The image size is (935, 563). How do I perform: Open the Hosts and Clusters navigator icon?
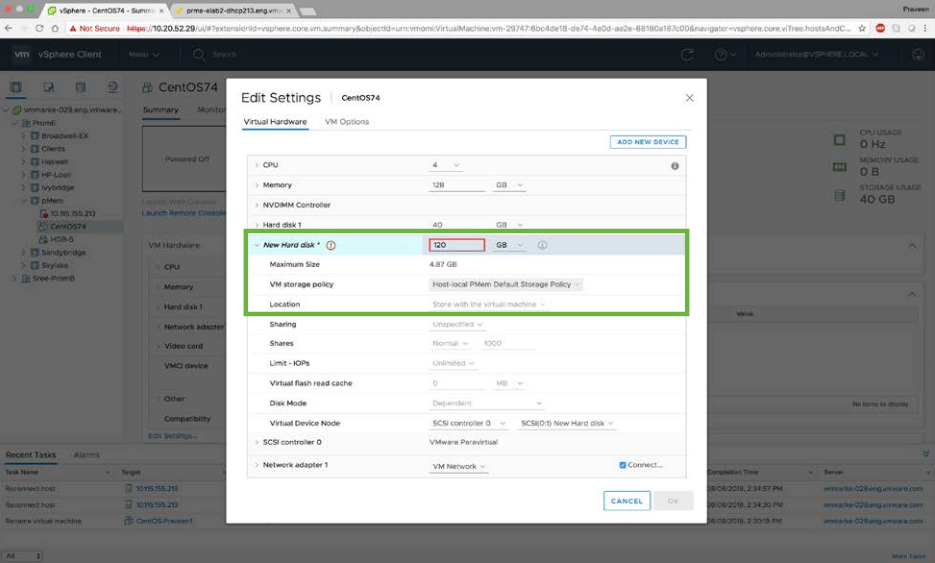(16, 87)
